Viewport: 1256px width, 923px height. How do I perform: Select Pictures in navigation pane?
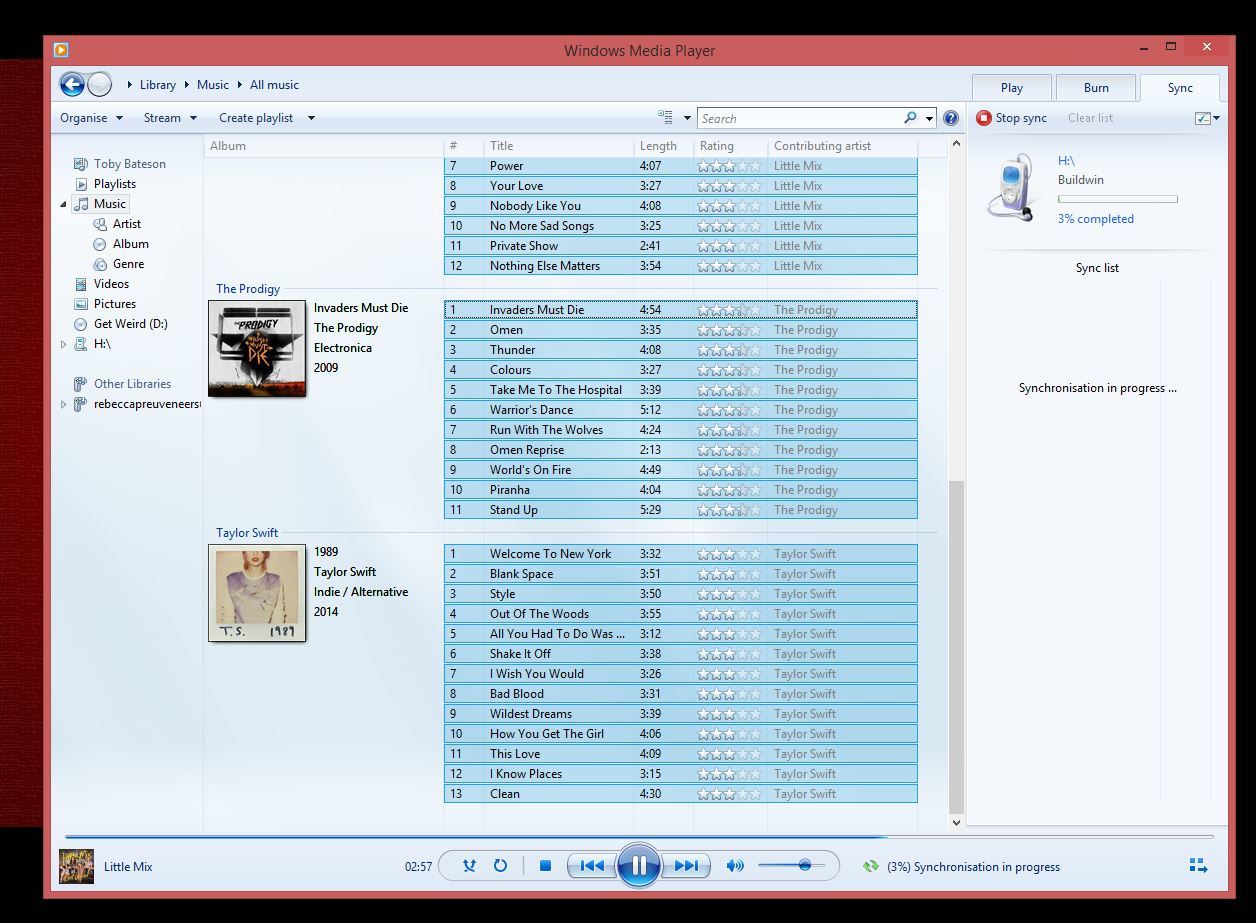[115, 304]
